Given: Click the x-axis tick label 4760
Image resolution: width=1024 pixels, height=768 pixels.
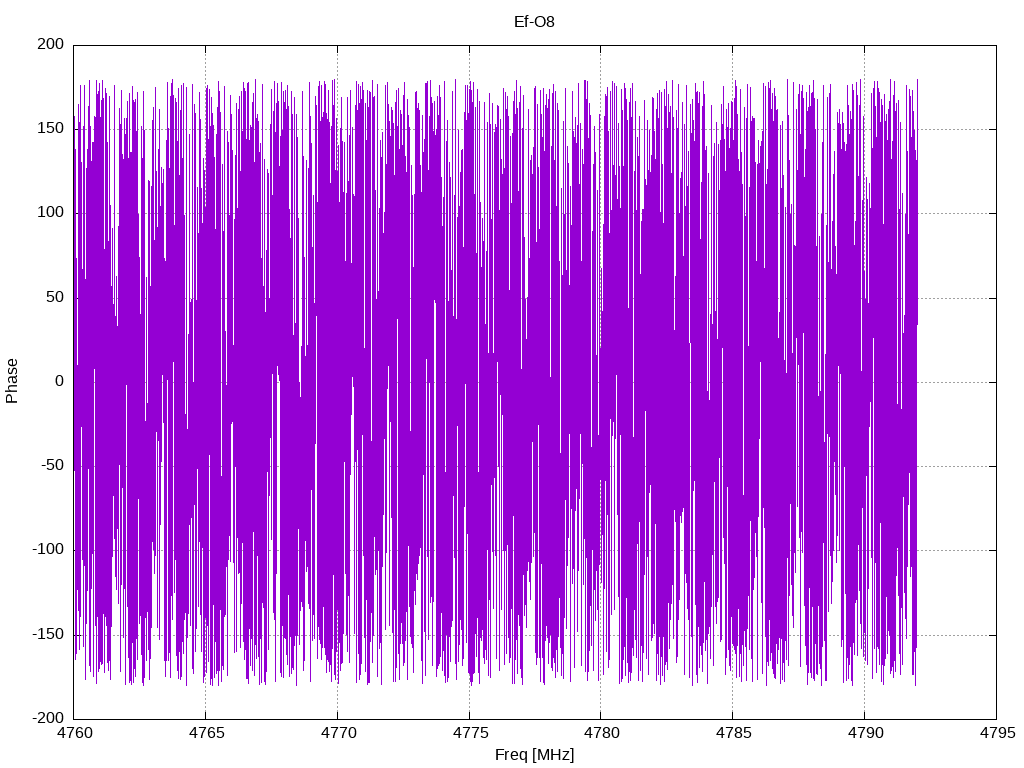Looking at the screenshot, I should pyautogui.click(x=74, y=733).
